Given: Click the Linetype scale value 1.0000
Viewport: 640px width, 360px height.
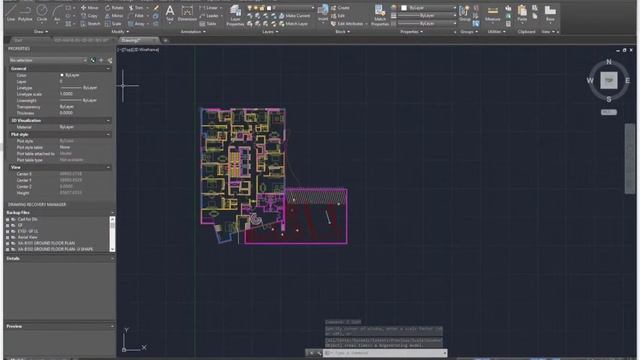Looking at the screenshot, I should pos(66,94).
